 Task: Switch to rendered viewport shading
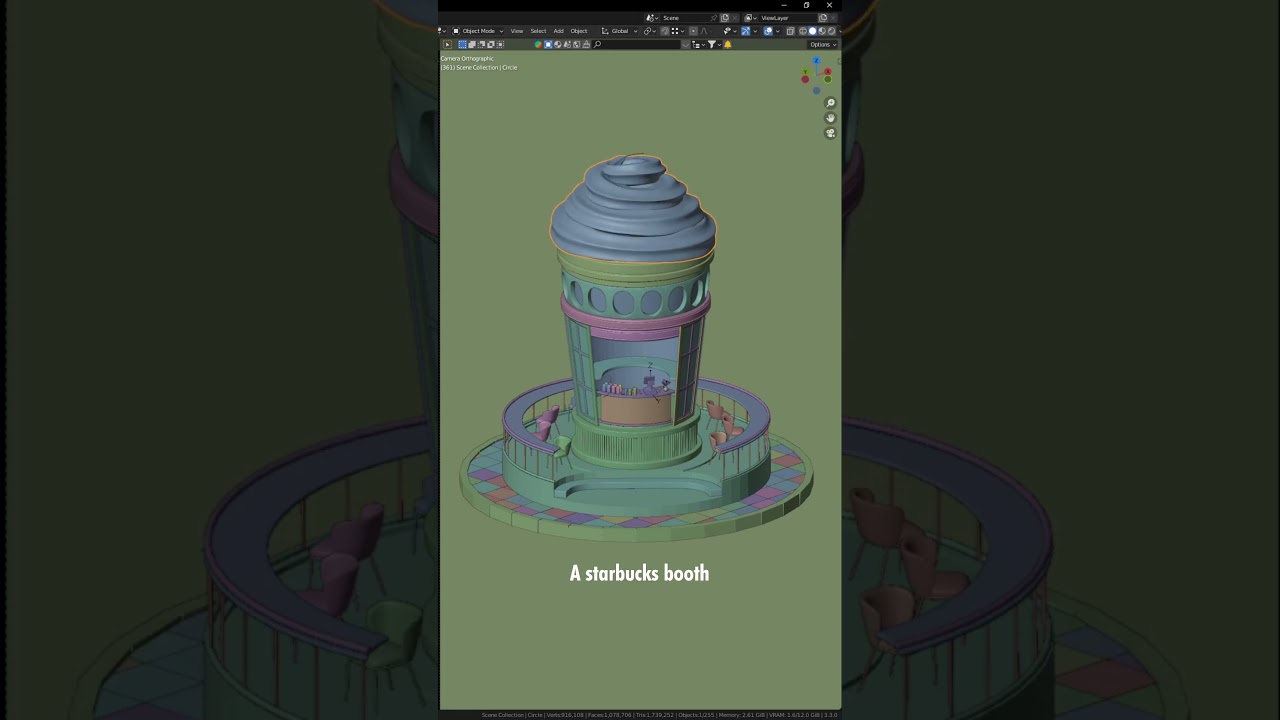831,31
